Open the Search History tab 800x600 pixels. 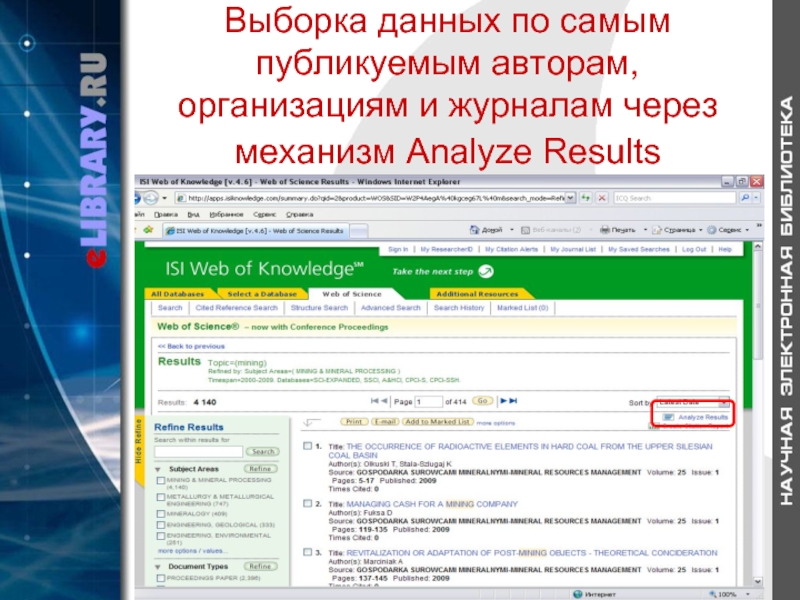459,308
